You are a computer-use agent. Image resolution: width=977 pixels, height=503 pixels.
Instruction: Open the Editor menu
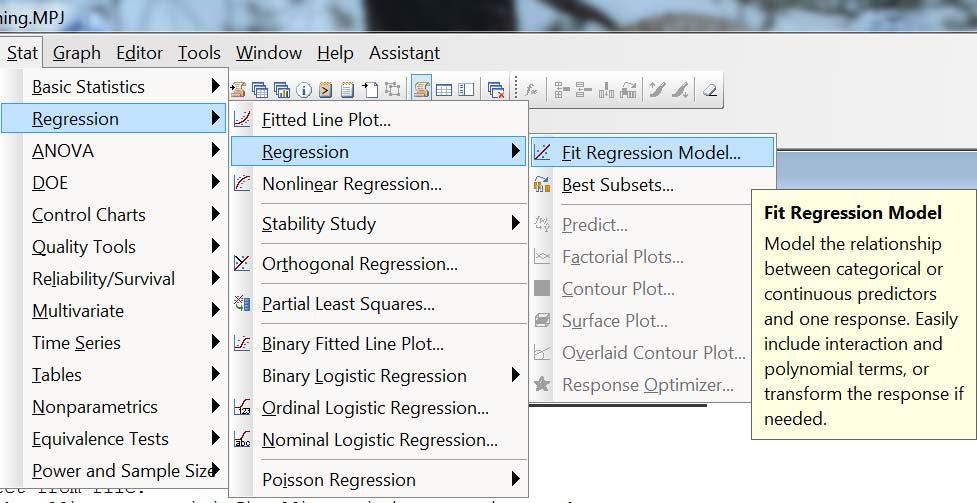(x=139, y=53)
